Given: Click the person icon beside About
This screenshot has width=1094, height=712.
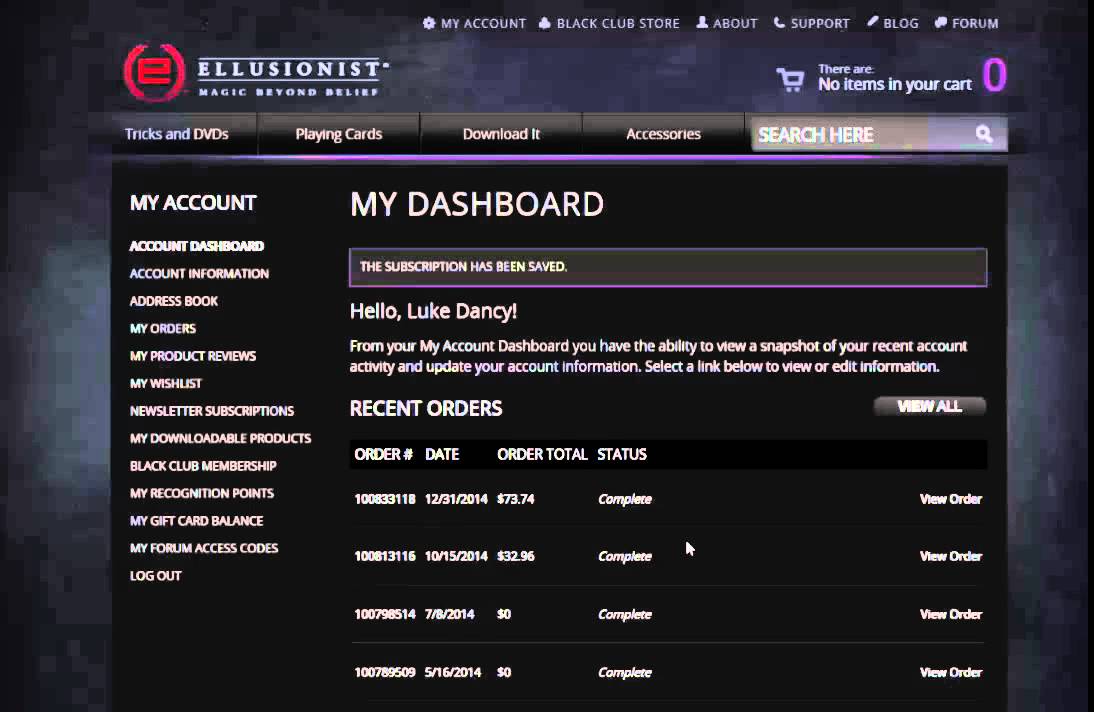Looking at the screenshot, I should point(702,23).
